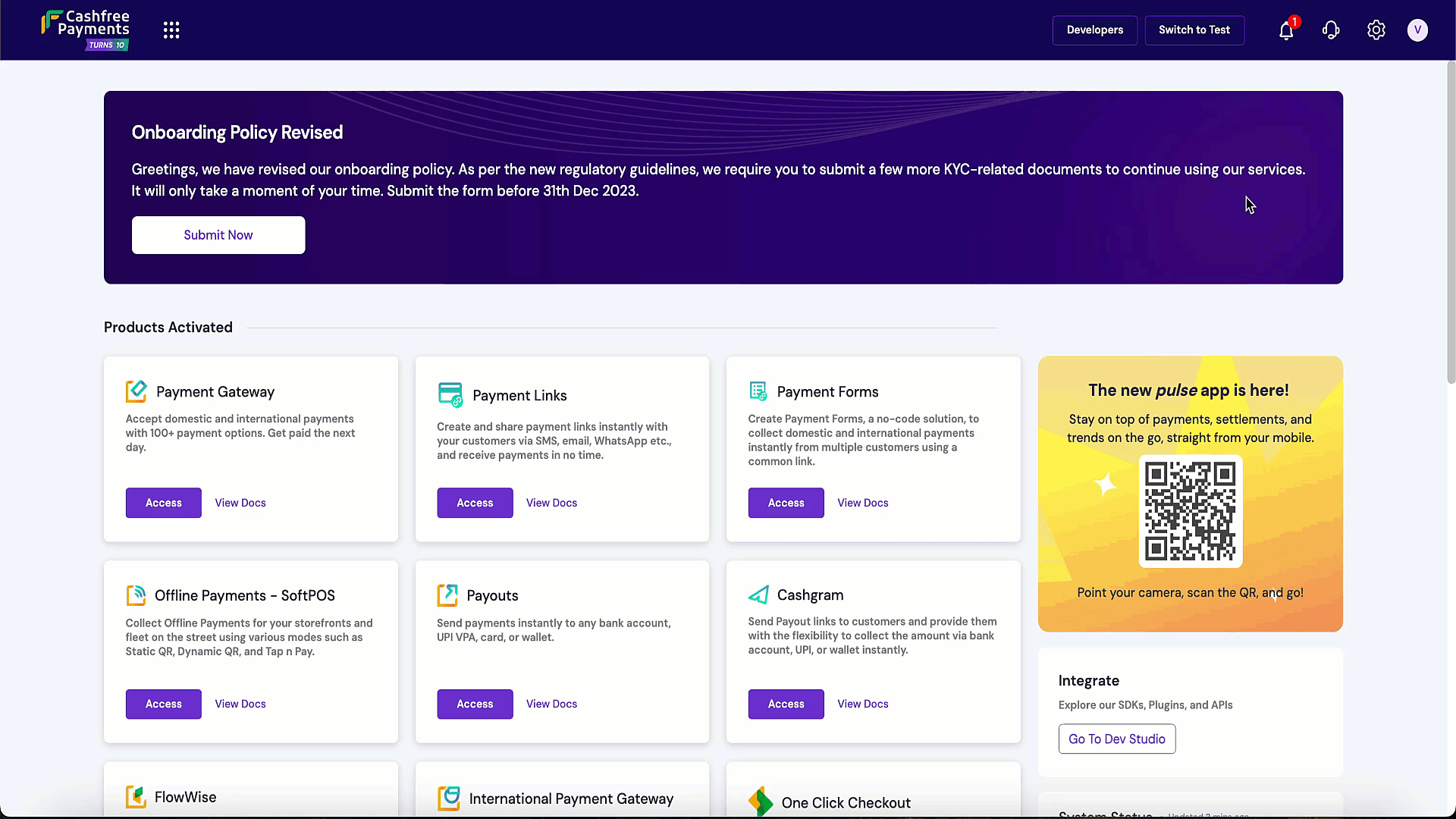Click the Payment Gateway product icon
1456x819 pixels.
(x=136, y=391)
